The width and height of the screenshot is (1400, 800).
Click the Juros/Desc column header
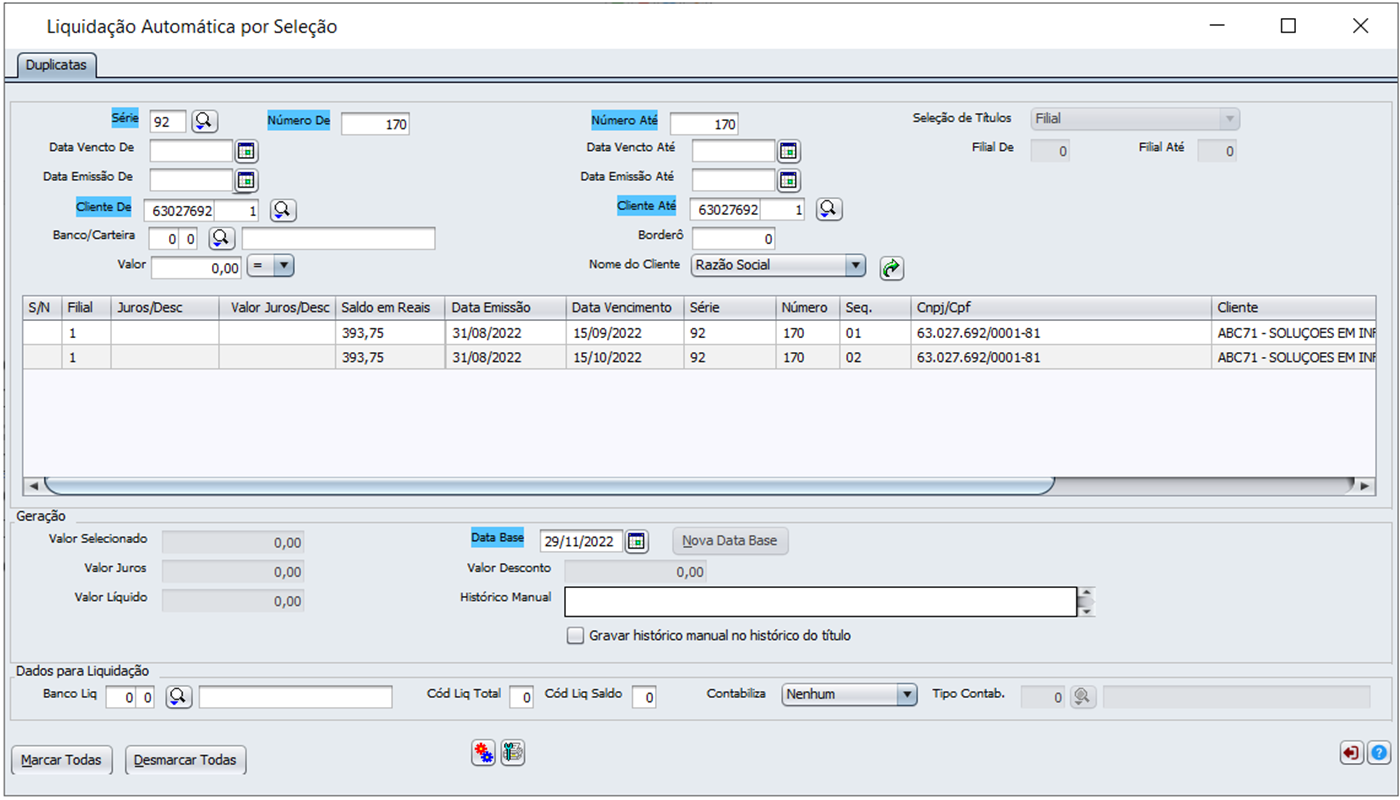coord(165,307)
